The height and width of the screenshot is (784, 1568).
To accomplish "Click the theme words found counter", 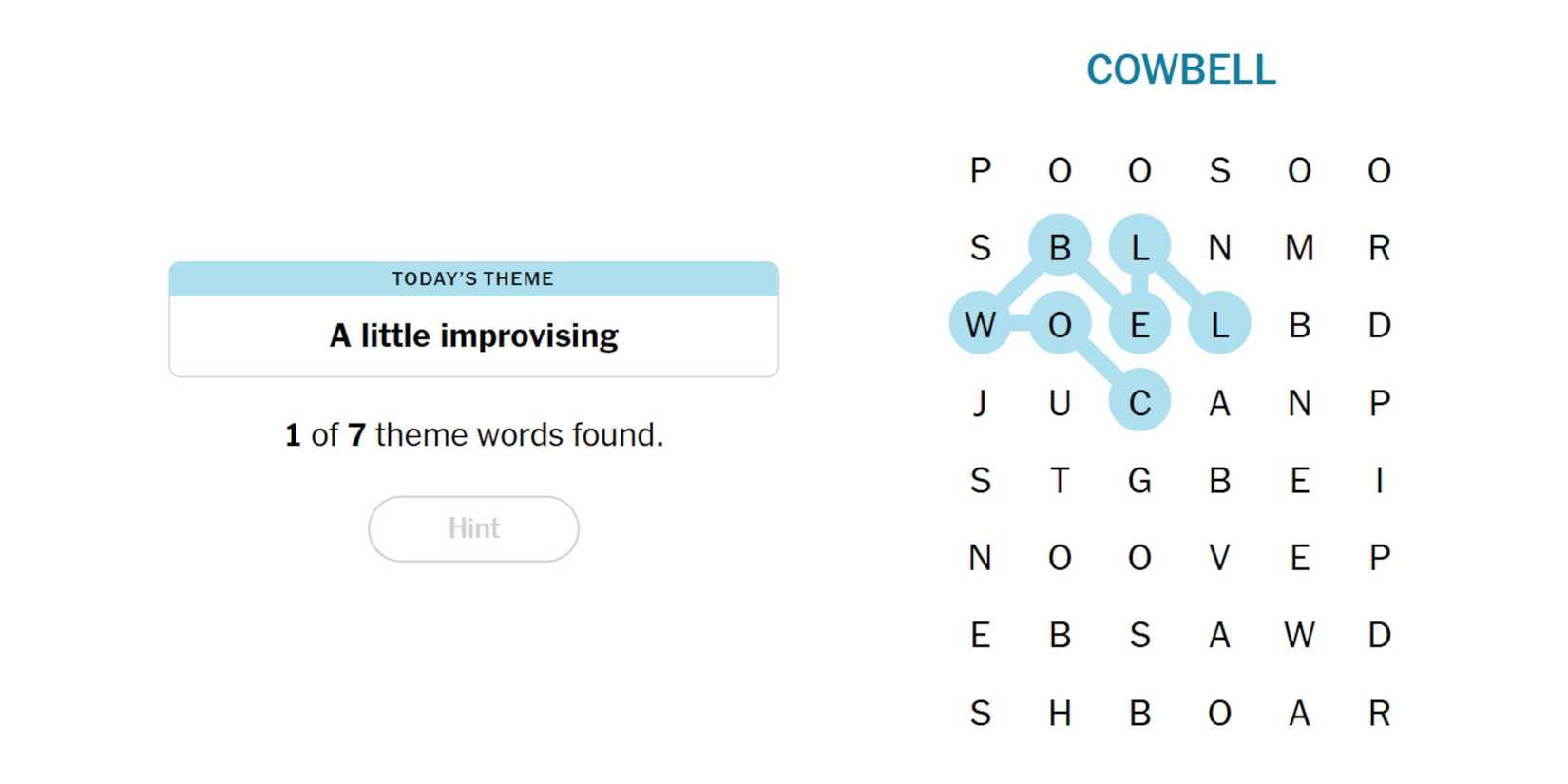I will tap(473, 435).
